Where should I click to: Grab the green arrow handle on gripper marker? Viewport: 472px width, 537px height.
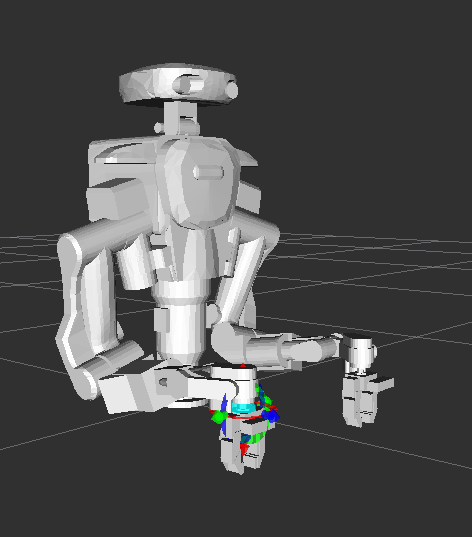[x=218, y=417]
